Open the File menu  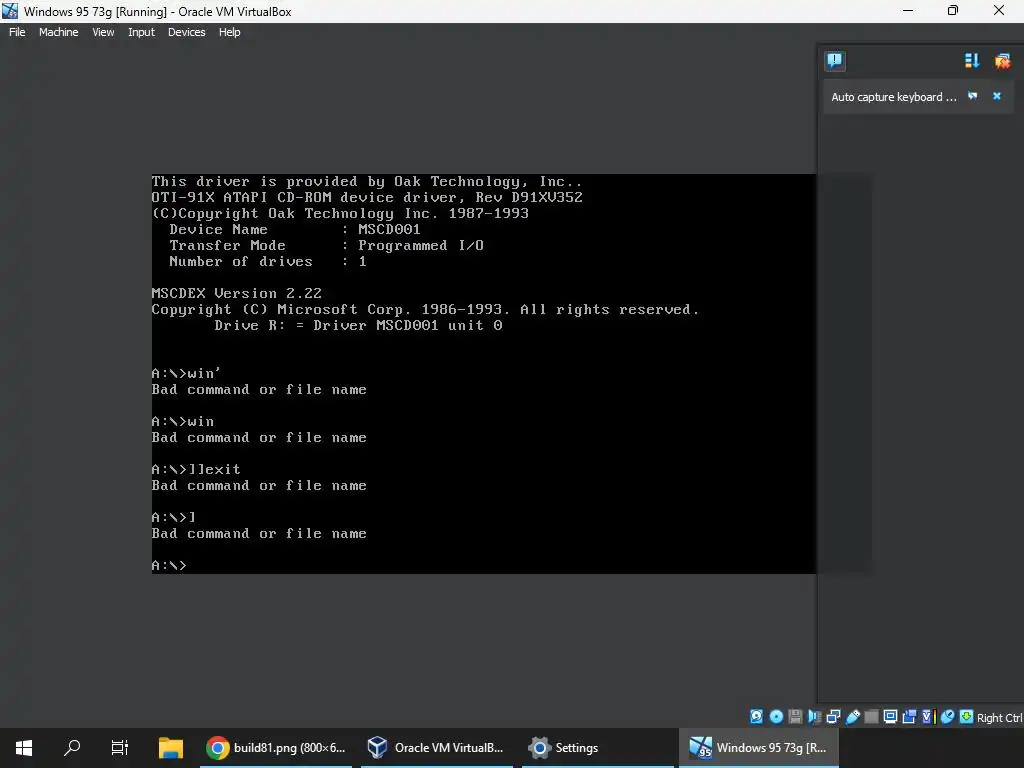click(x=17, y=32)
